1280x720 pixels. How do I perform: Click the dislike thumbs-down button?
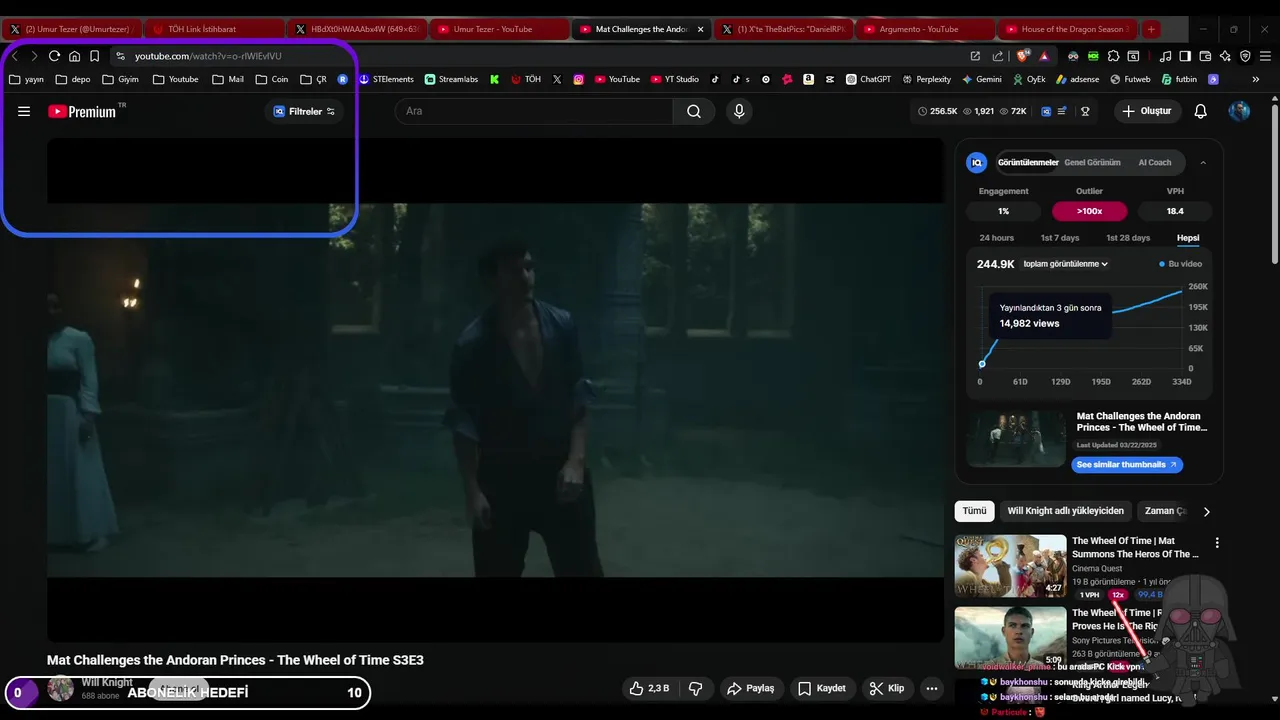(696, 688)
